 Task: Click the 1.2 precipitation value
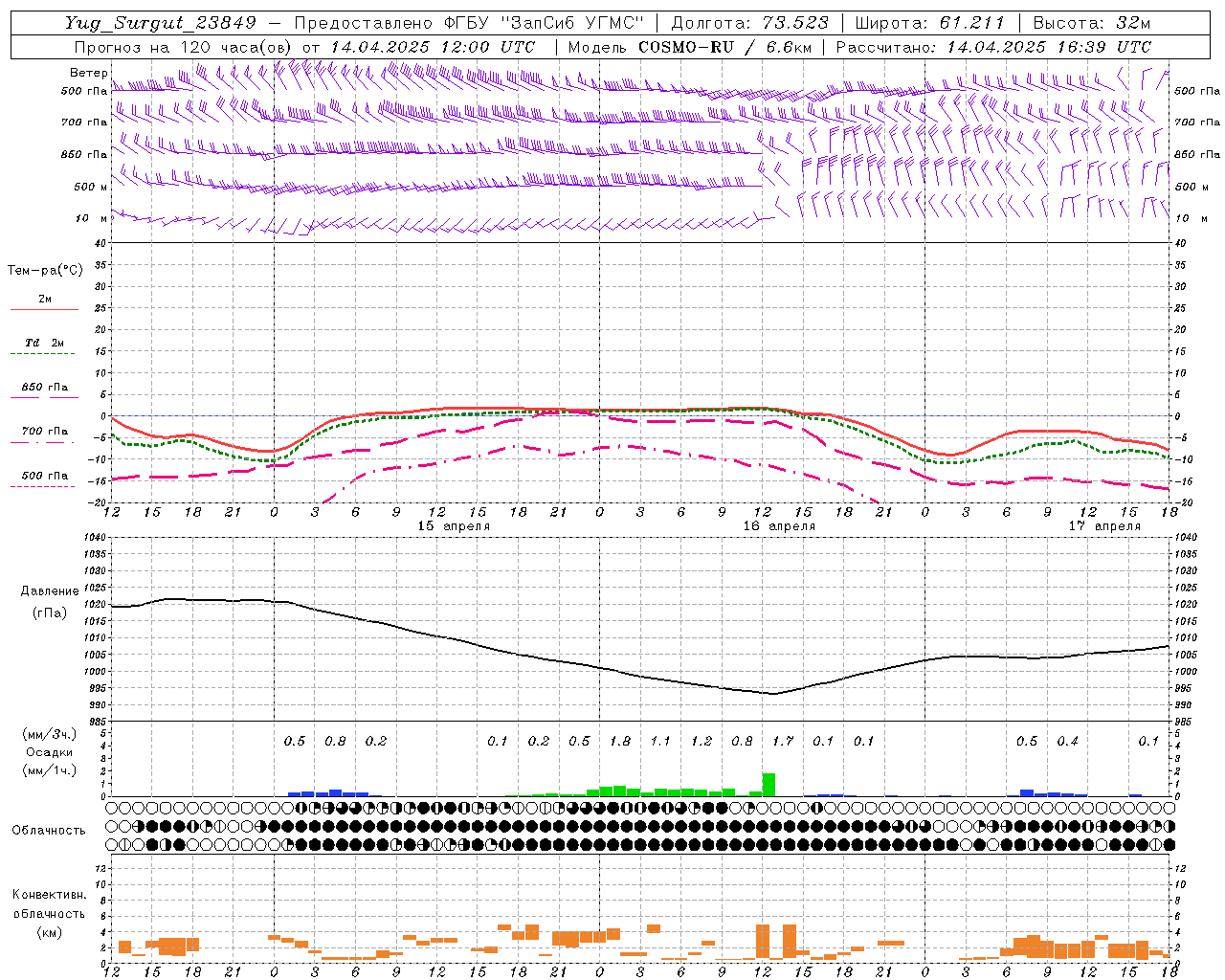[702, 742]
